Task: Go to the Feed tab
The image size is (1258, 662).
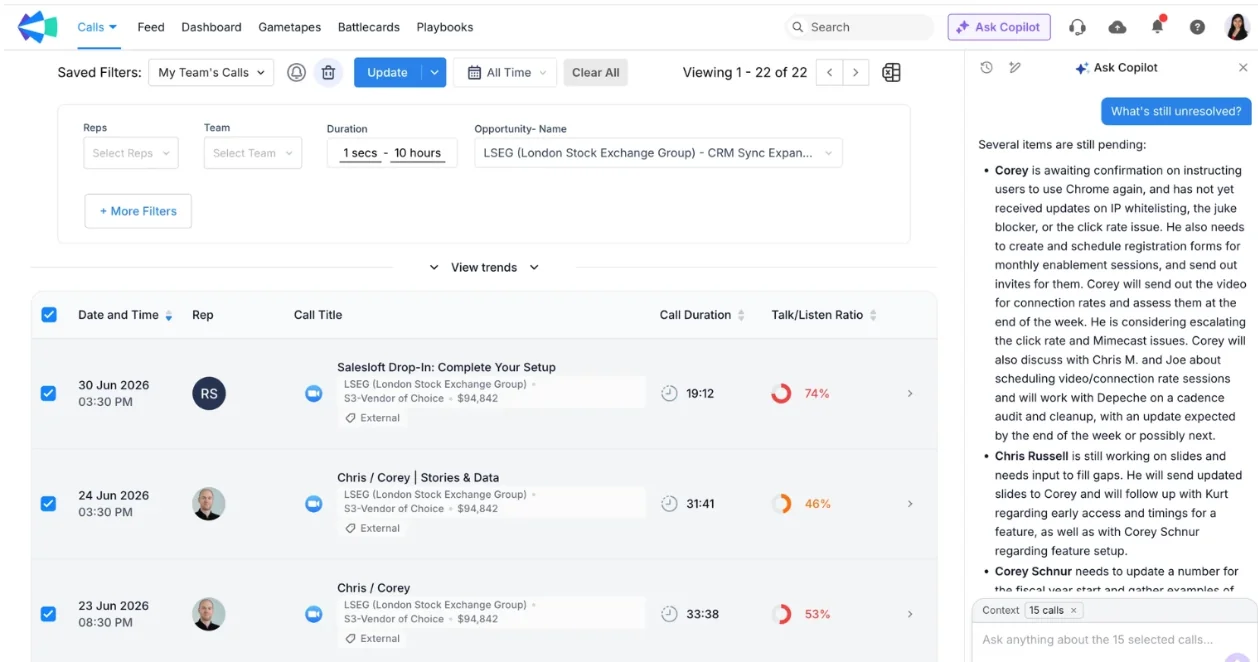Action: click(x=151, y=27)
